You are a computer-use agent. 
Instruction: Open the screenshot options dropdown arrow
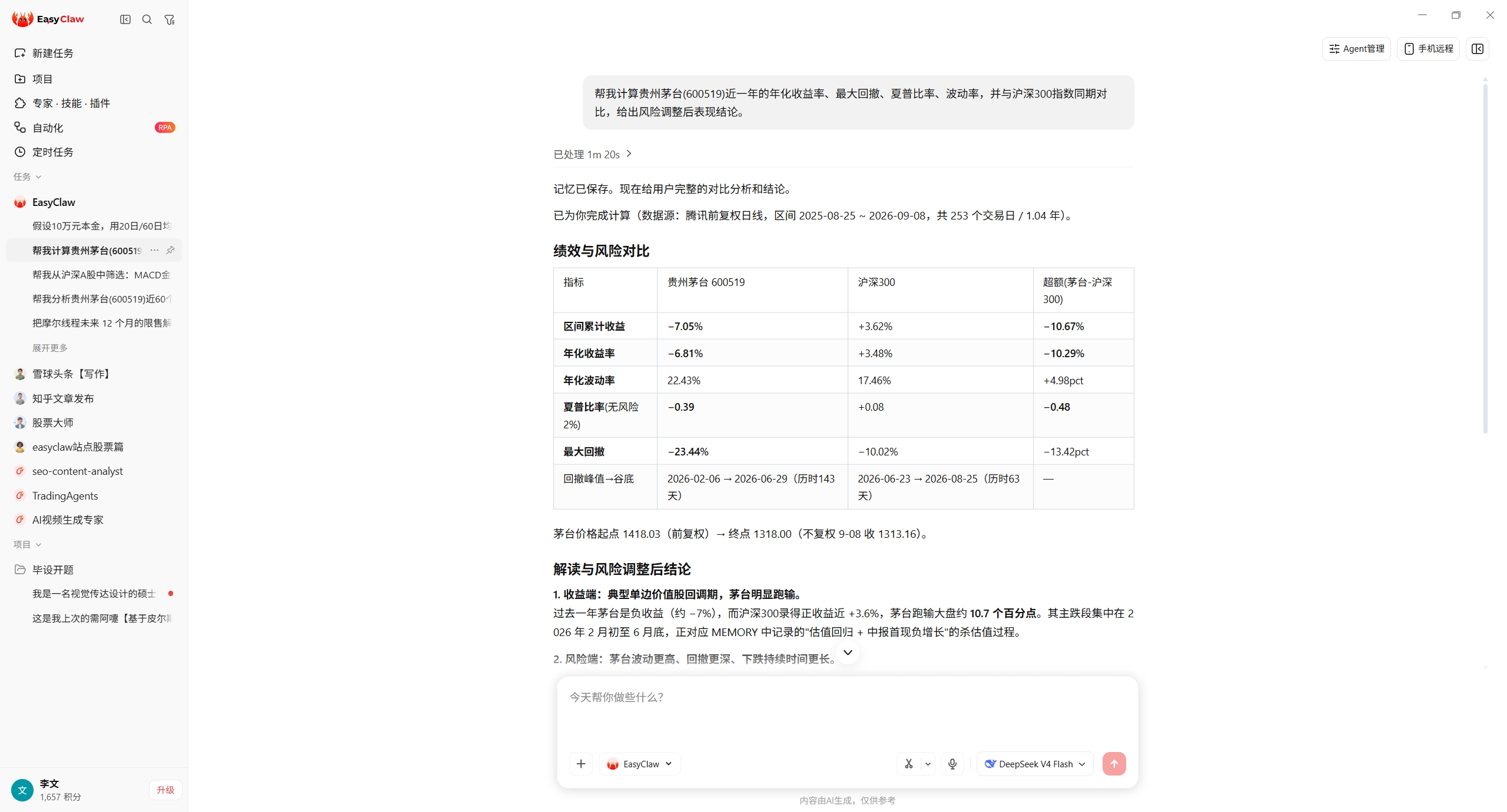[928, 764]
